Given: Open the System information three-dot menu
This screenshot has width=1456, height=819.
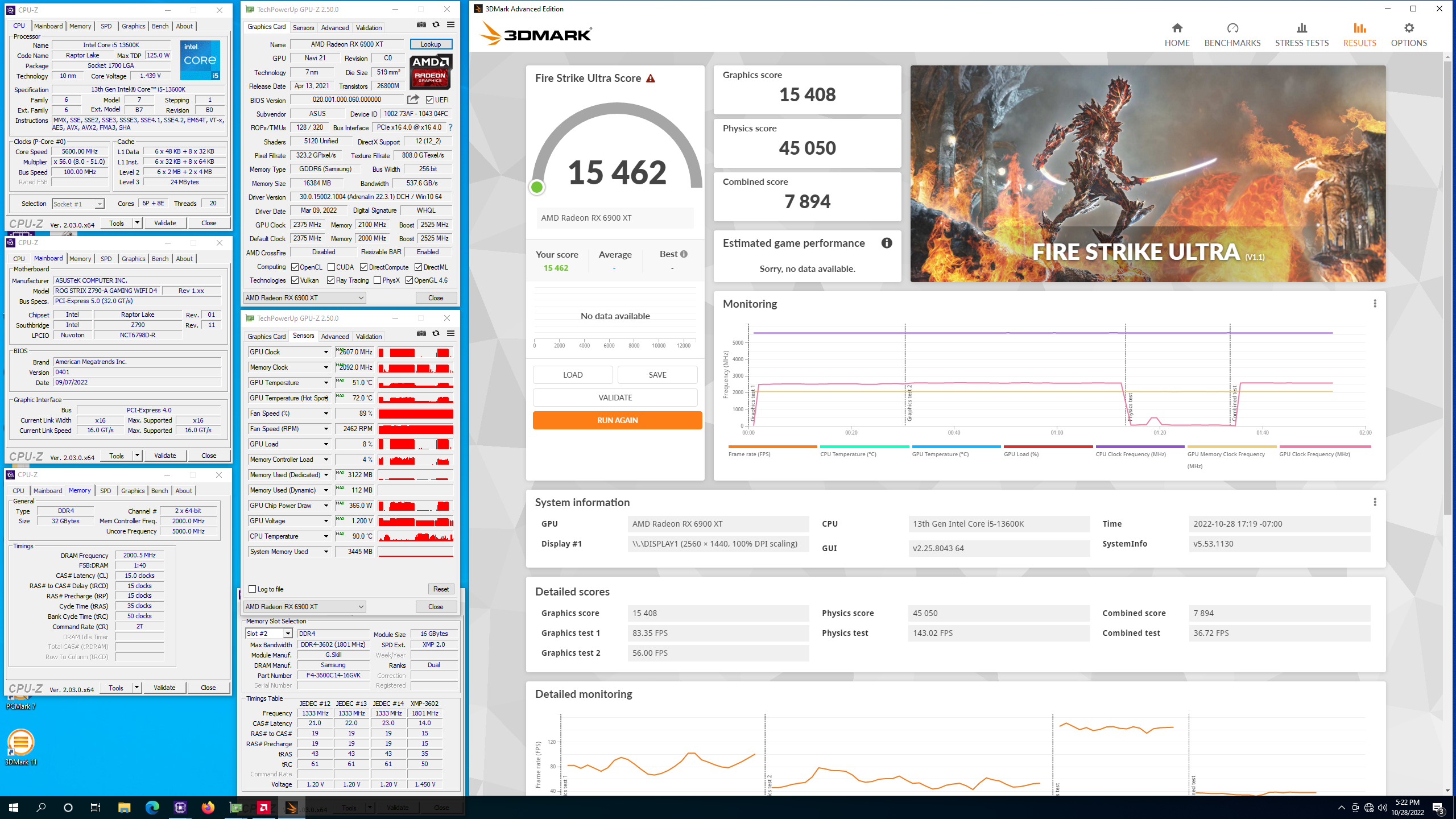Looking at the screenshot, I should (1375, 502).
